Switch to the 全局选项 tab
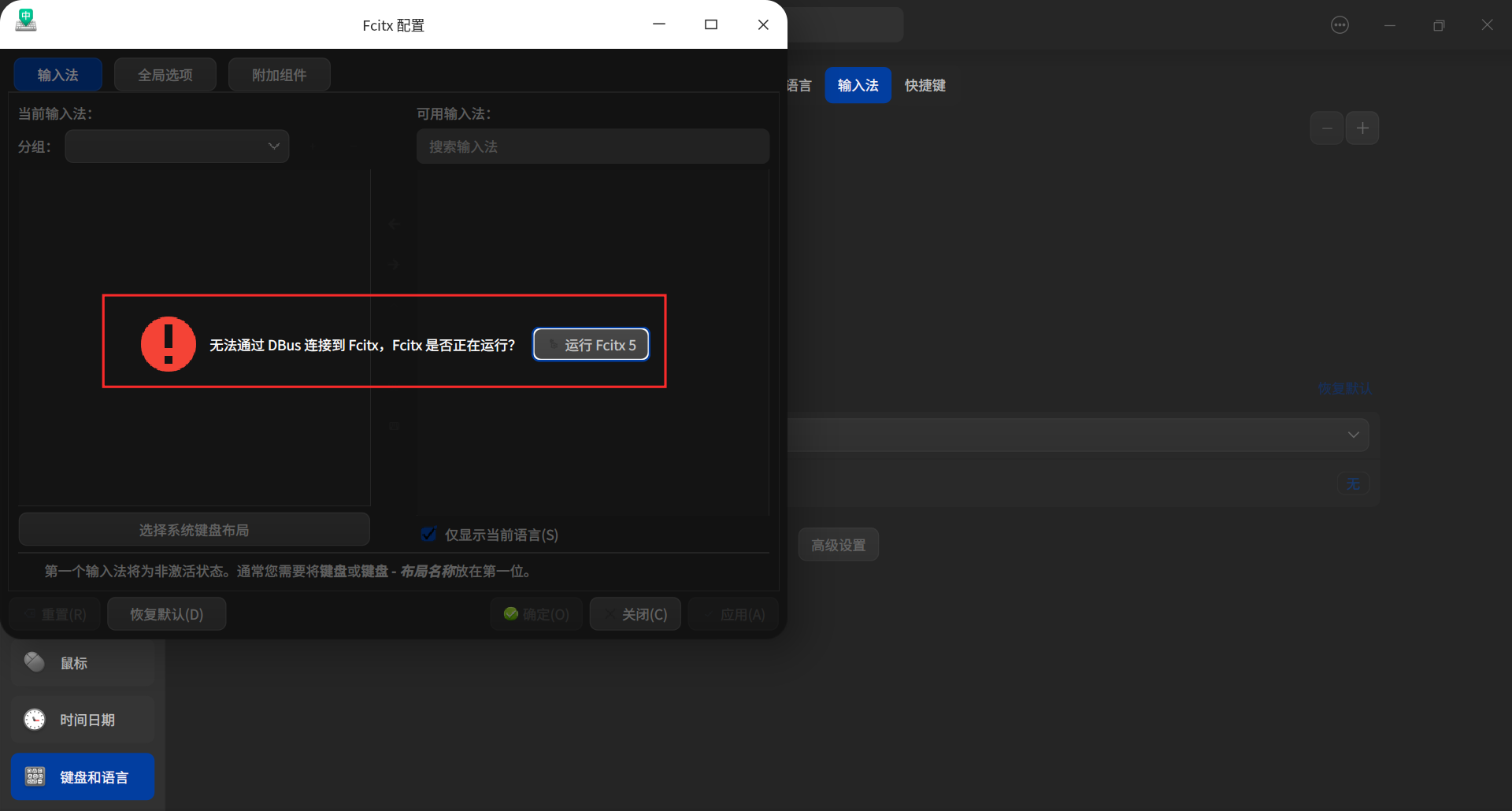 [x=165, y=74]
